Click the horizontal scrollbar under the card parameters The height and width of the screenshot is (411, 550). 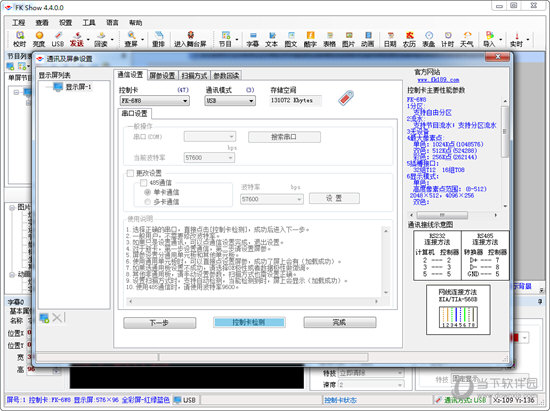(x=454, y=215)
